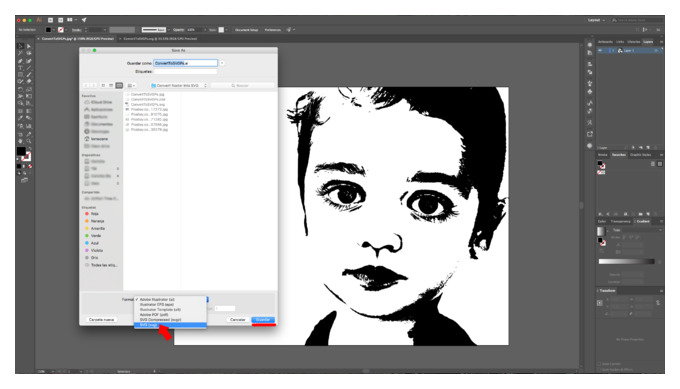Choose Illustrator EPS (eps) from the Format menu

point(170,305)
